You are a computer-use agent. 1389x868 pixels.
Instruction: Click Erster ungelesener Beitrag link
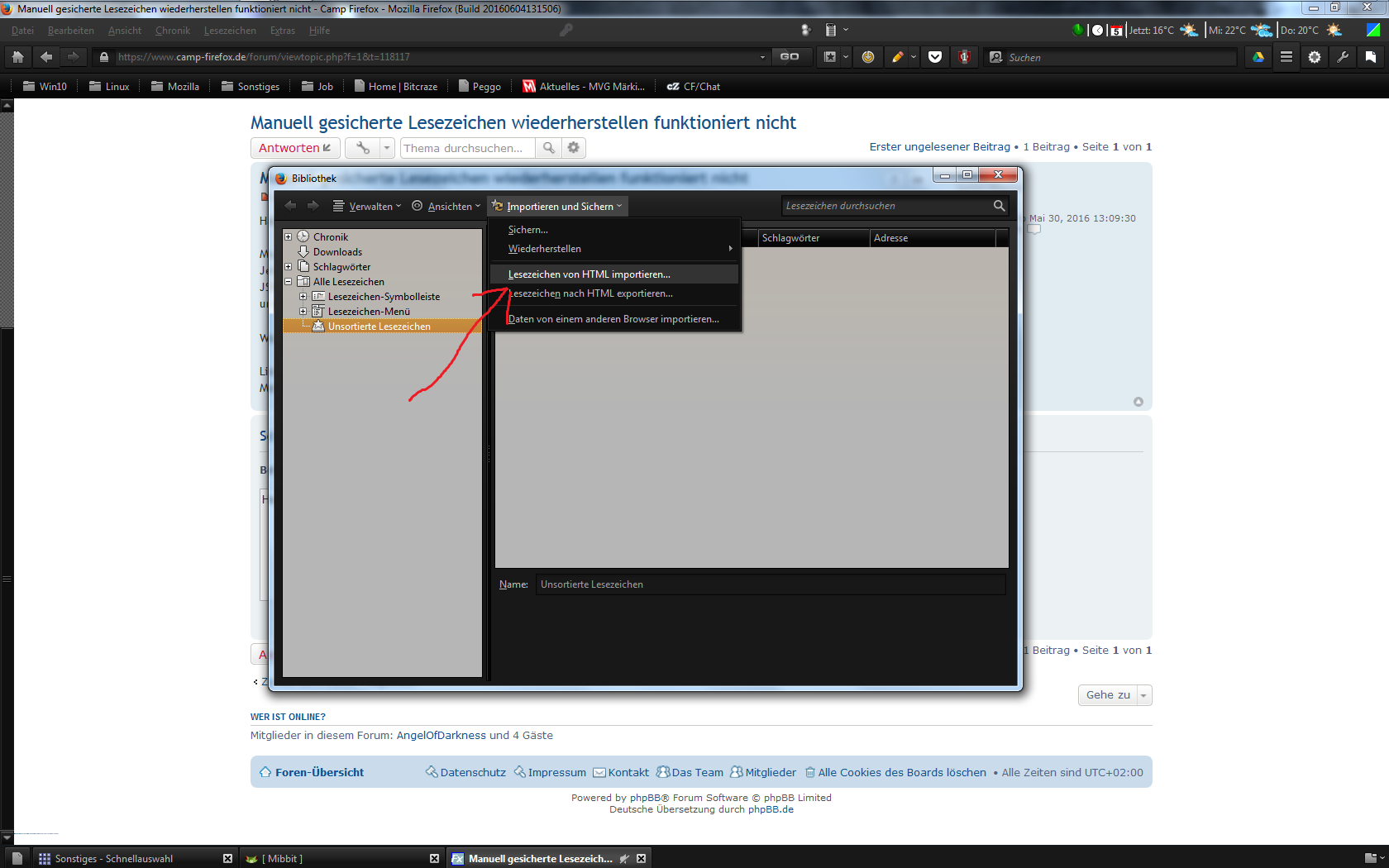coord(940,146)
